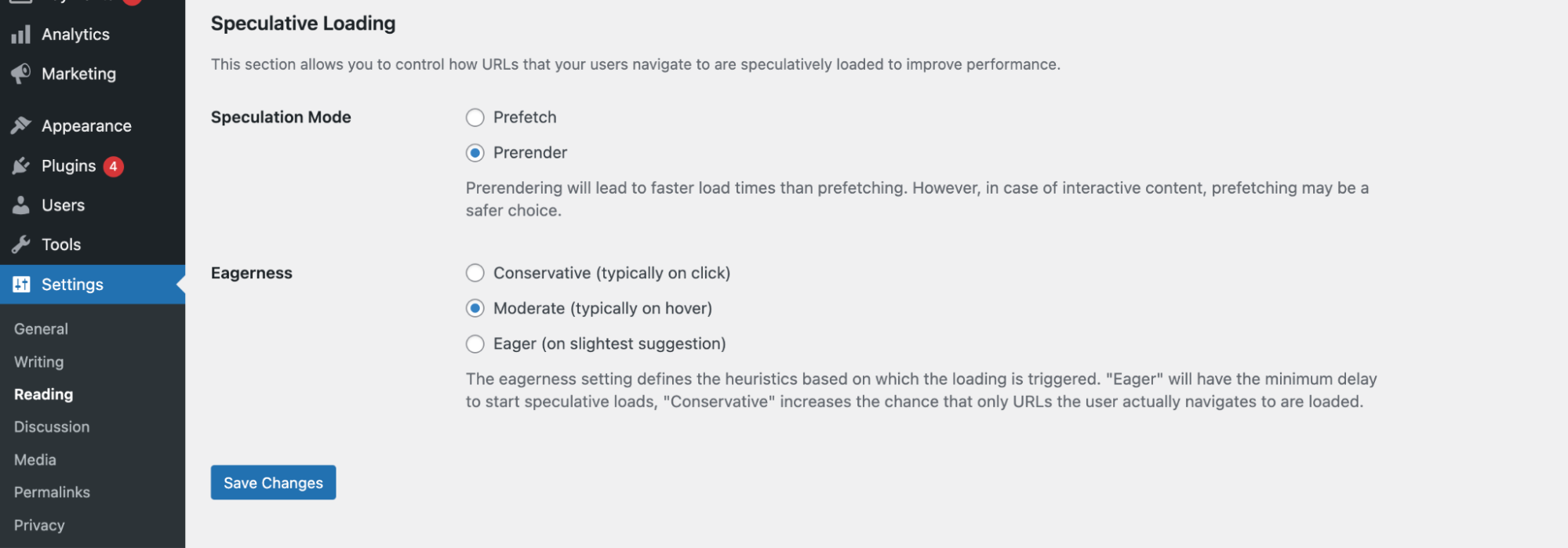Click the Analytics bar chart icon
Image resolution: width=1568 pixels, height=548 pixels.
21,34
